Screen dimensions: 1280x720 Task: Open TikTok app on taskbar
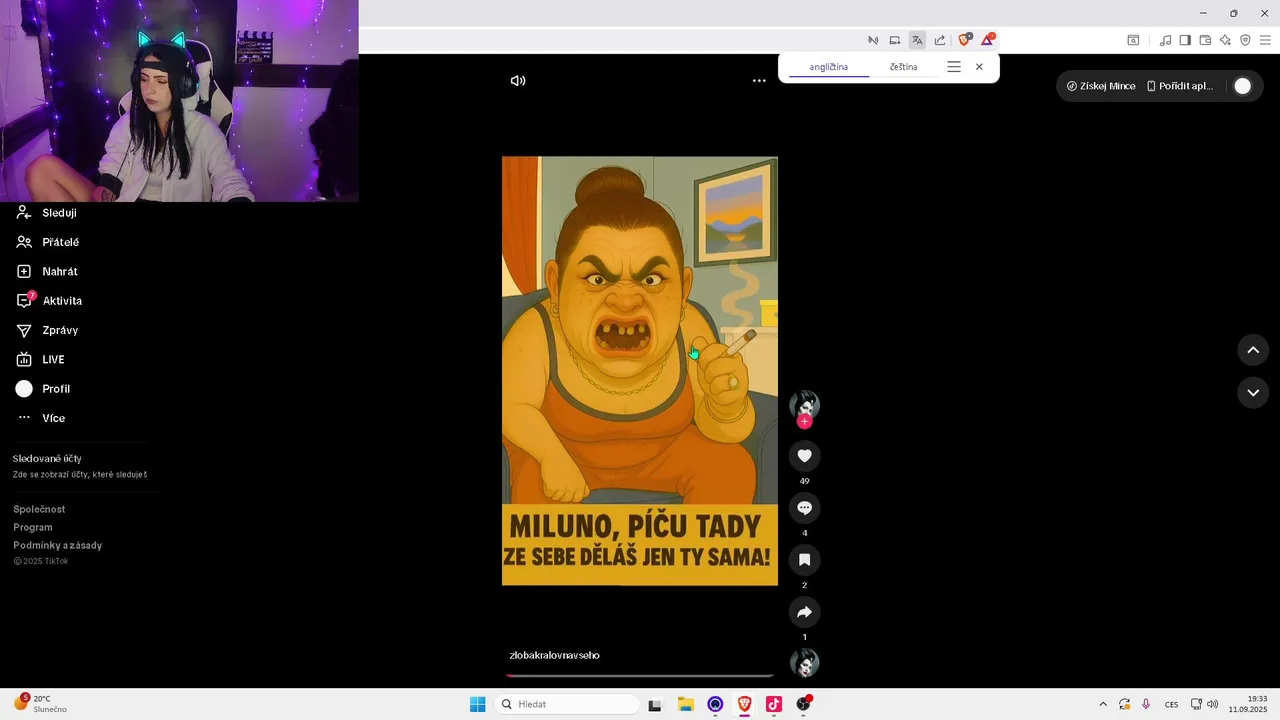click(x=773, y=704)
